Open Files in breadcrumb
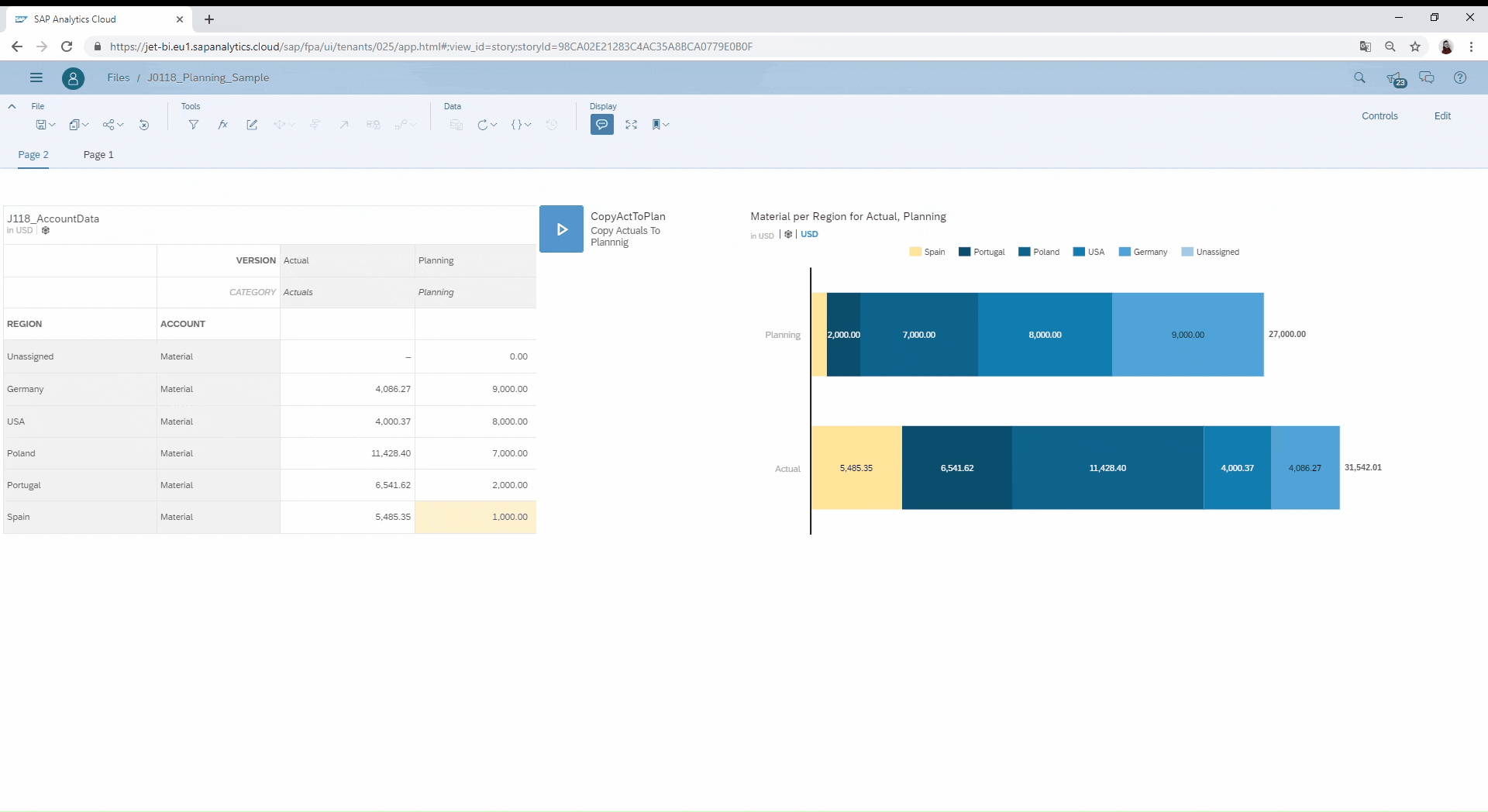 point(119,77)
